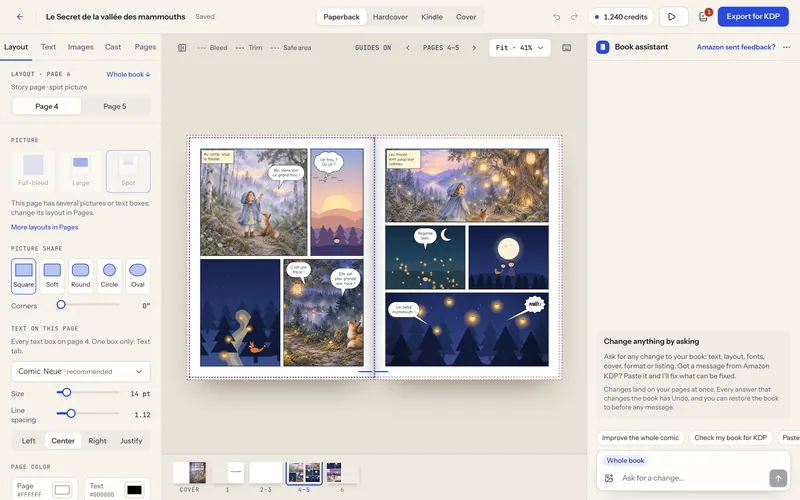
Task: Switch to Cast tab
Action: [x=113, y=47]
